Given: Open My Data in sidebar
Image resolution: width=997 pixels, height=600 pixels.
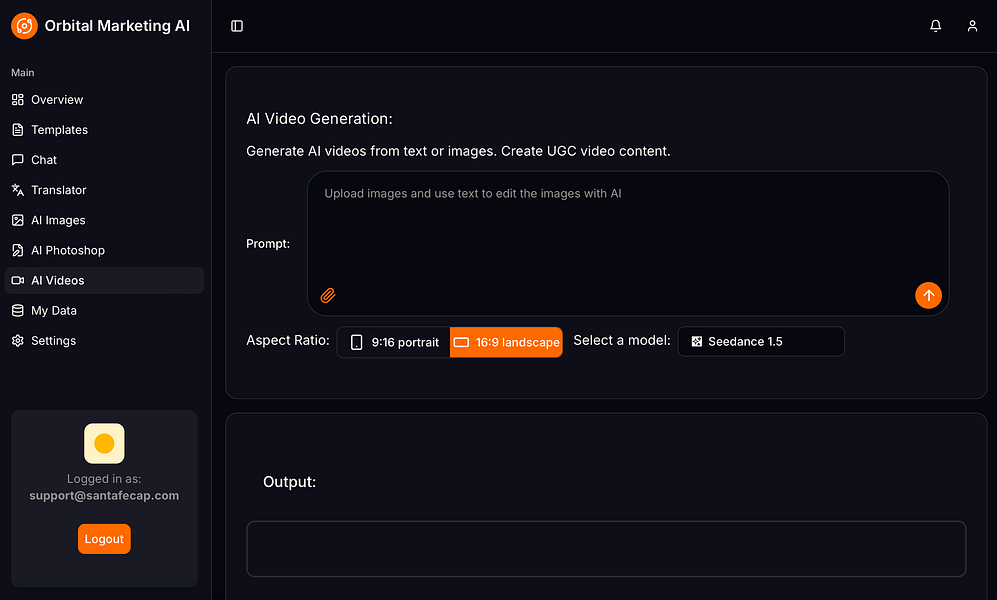Looking at the screenshot, I should (x=104, y=310).
